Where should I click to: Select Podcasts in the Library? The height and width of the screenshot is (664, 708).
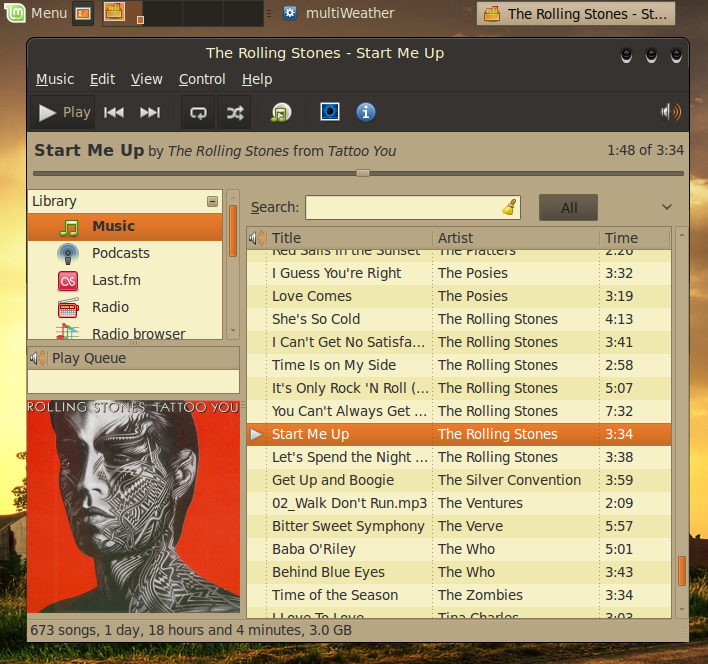click(125, 253)
